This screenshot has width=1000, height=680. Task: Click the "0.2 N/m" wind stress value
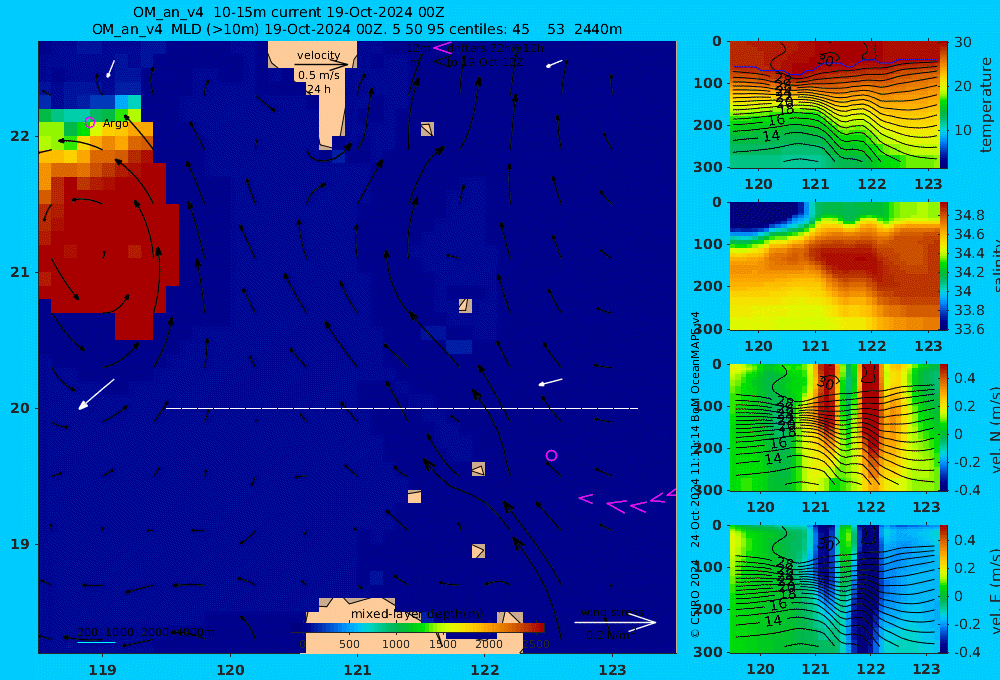pos(608,635)
